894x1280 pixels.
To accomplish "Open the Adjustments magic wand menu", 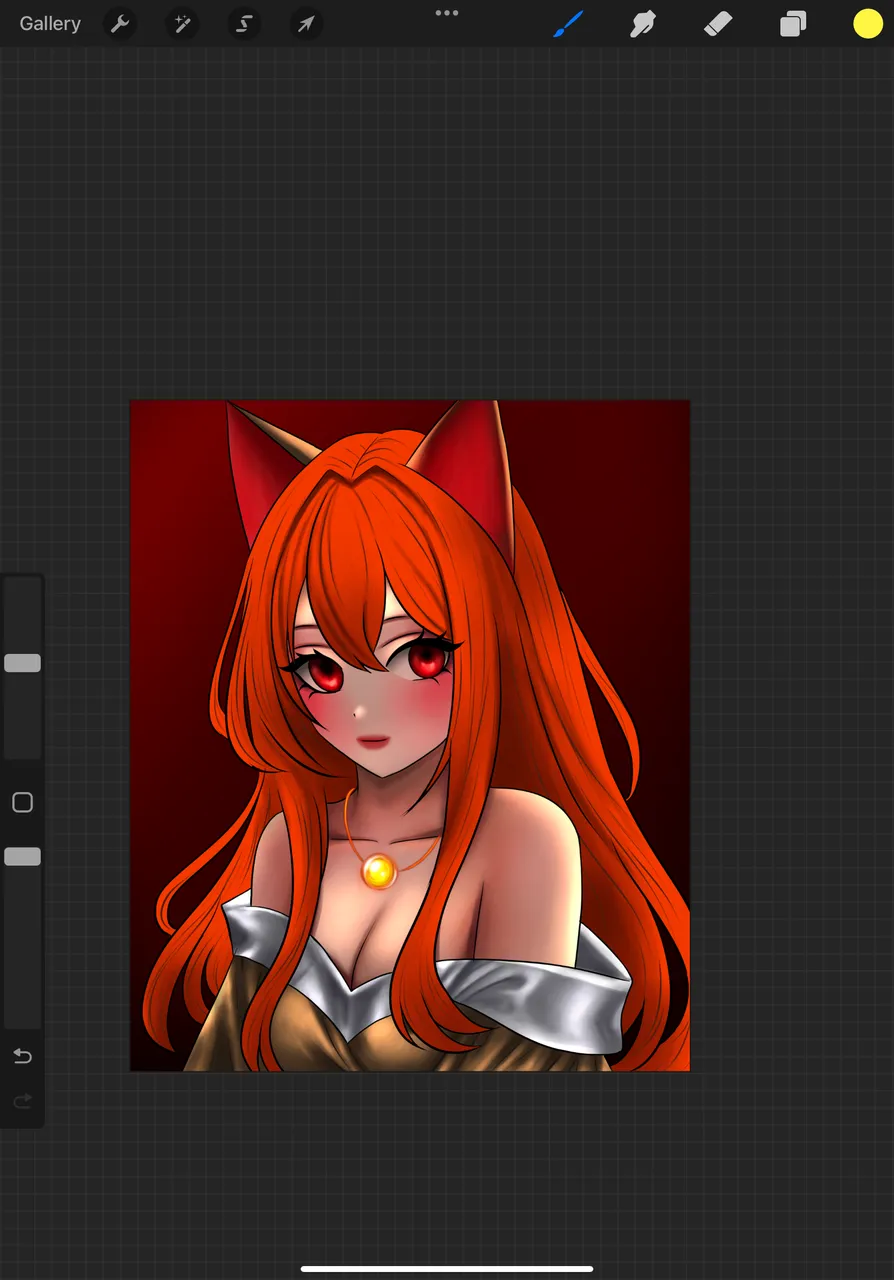I will pyautogui.click(x=182, y=24).
